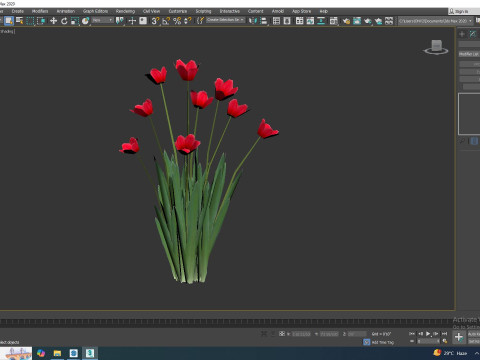480x360 pixels.
Task: Open Autodesk A360 gallery icon
Action: tap(389, 21)
